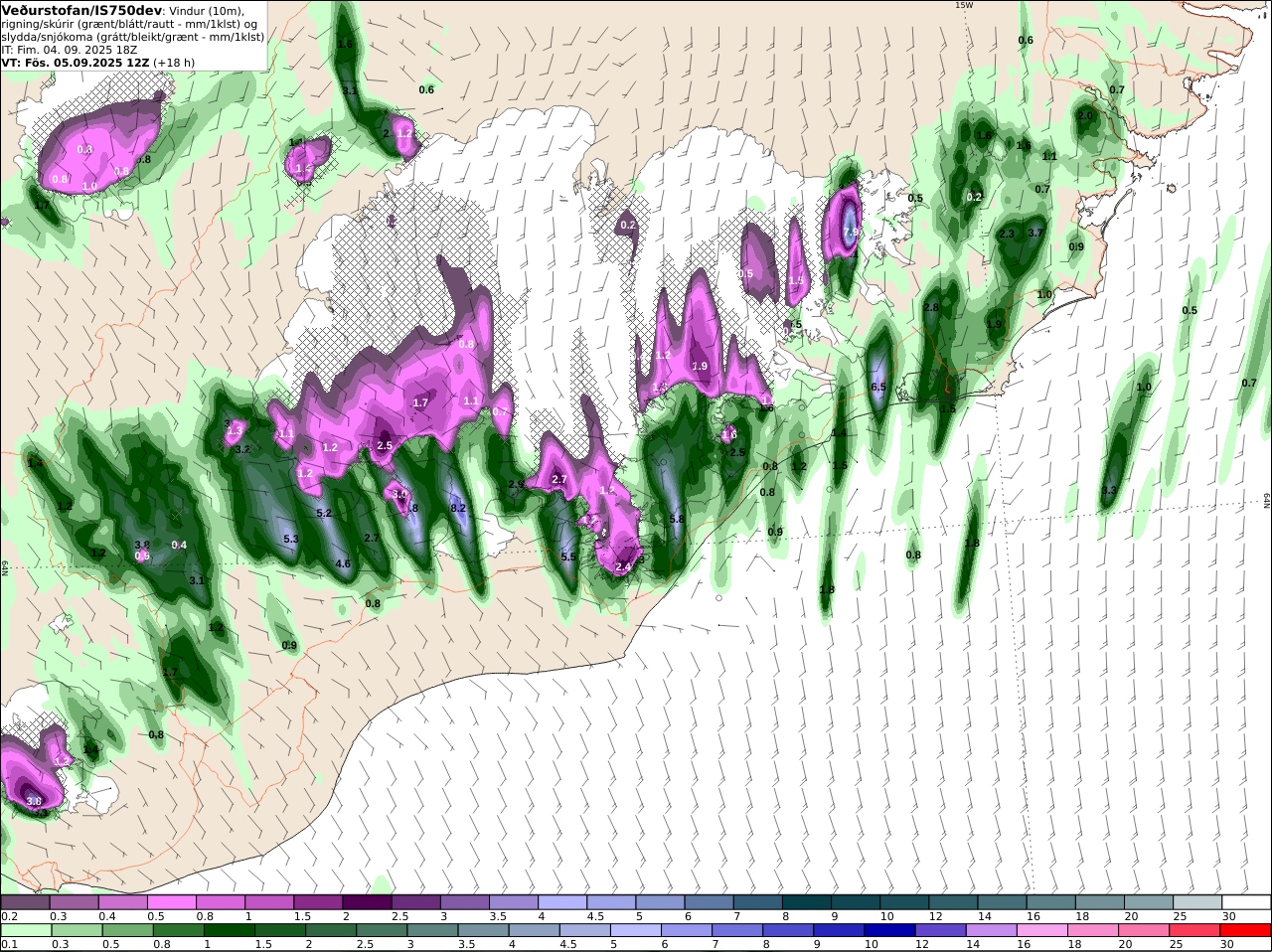The image size is (1272, 952).
Task: Click the 5.2 precipitation value
Action: (324, 513)
